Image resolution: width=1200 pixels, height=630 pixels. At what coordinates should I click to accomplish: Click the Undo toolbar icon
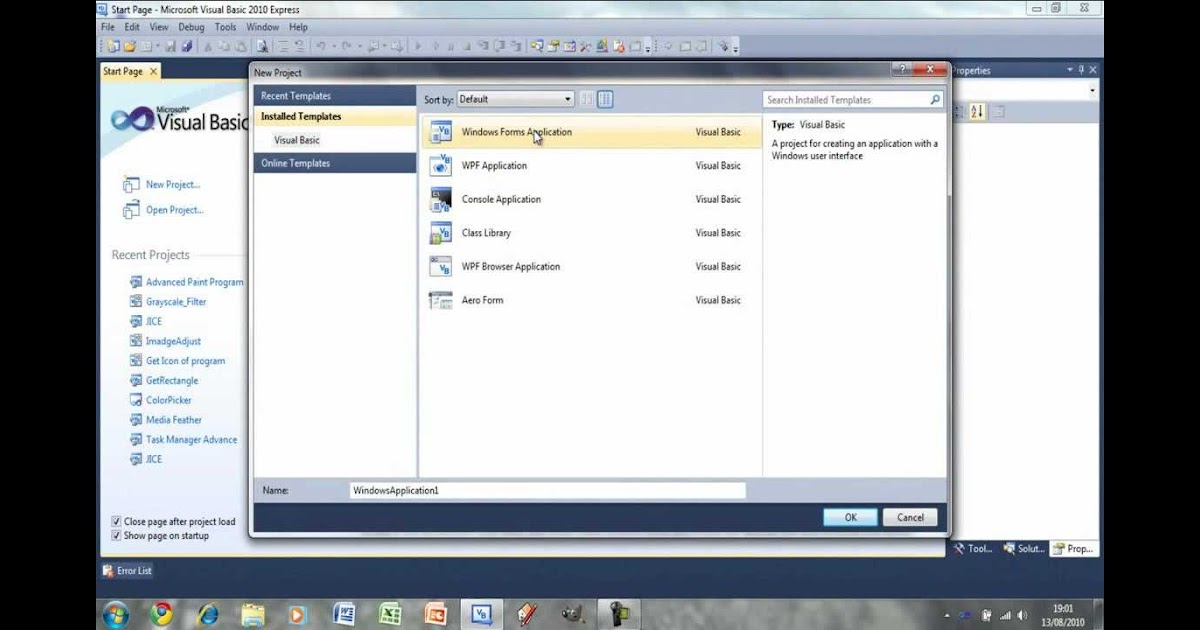click(x=320, y=46)
